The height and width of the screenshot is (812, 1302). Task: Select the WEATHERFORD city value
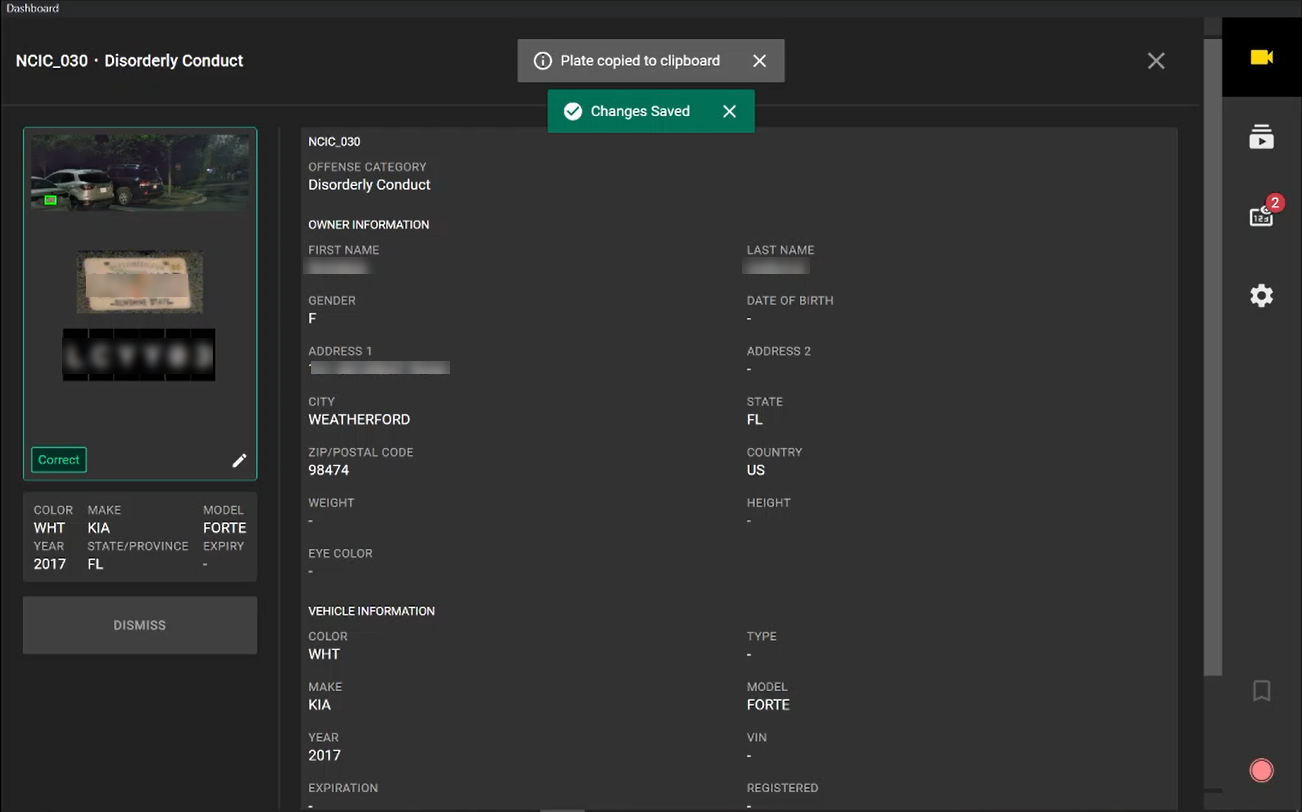(x=359, y=420)
